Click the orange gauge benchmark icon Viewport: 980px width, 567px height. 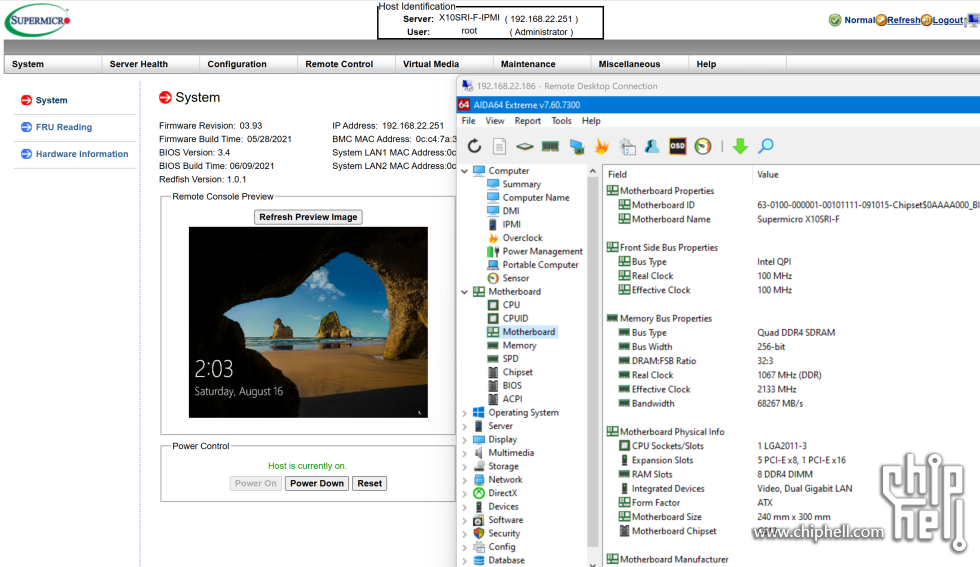tap(703, 146)
